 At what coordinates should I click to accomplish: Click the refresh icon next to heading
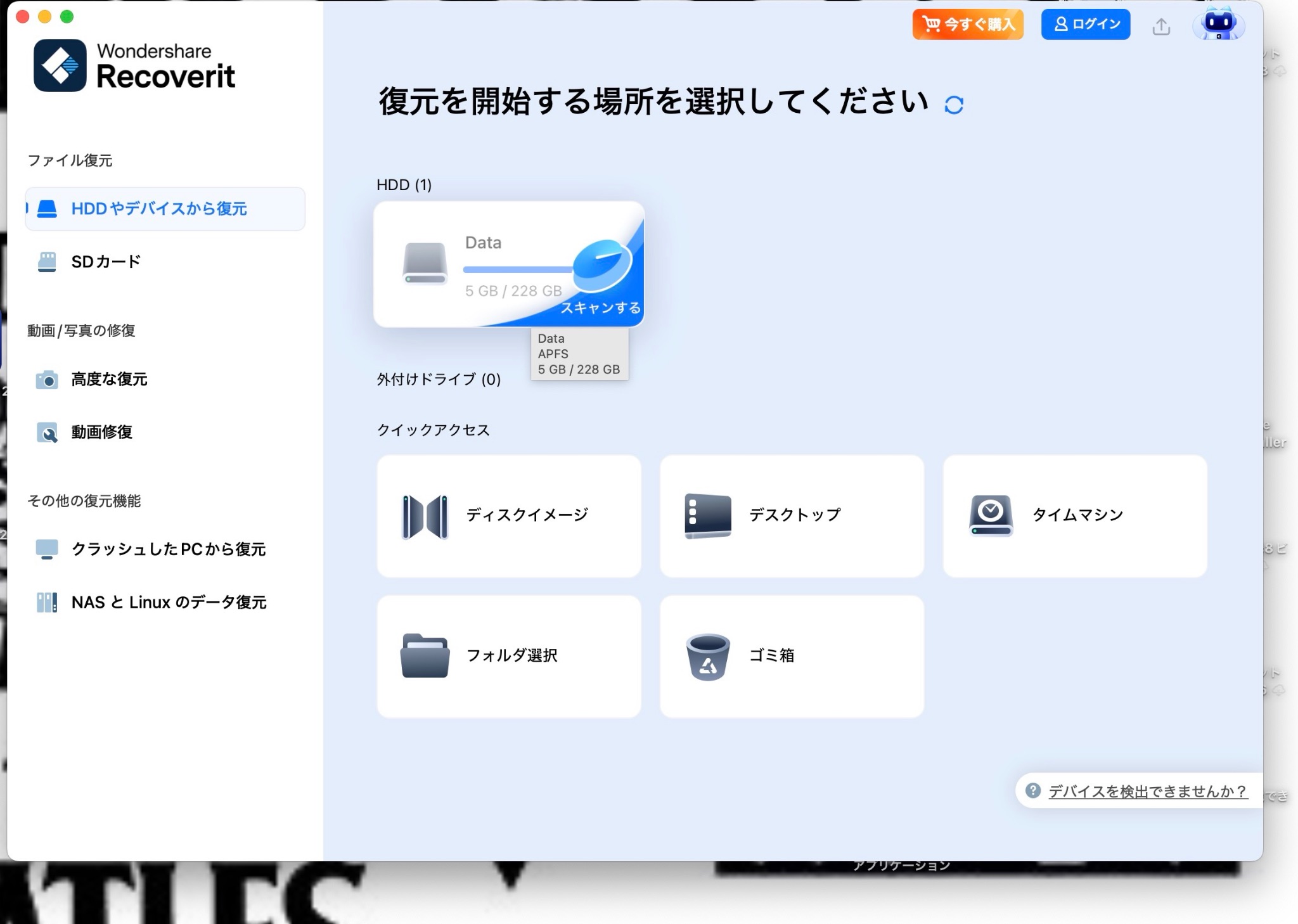click(x=954, y=105)
